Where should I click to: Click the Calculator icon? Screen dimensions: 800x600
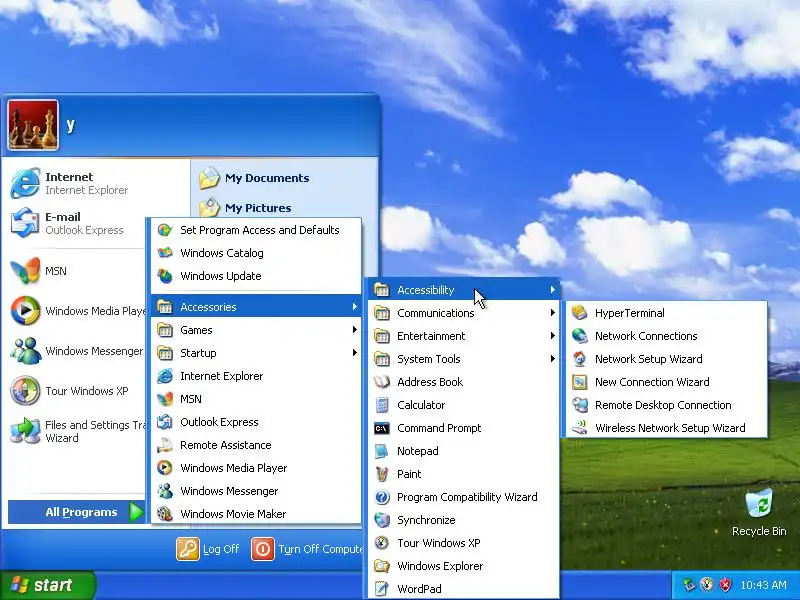(382, 405)
